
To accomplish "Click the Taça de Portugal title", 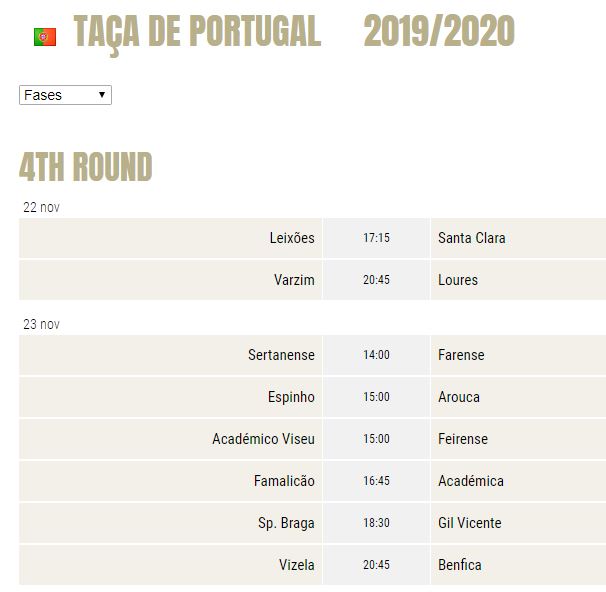I will pos(197,32).
